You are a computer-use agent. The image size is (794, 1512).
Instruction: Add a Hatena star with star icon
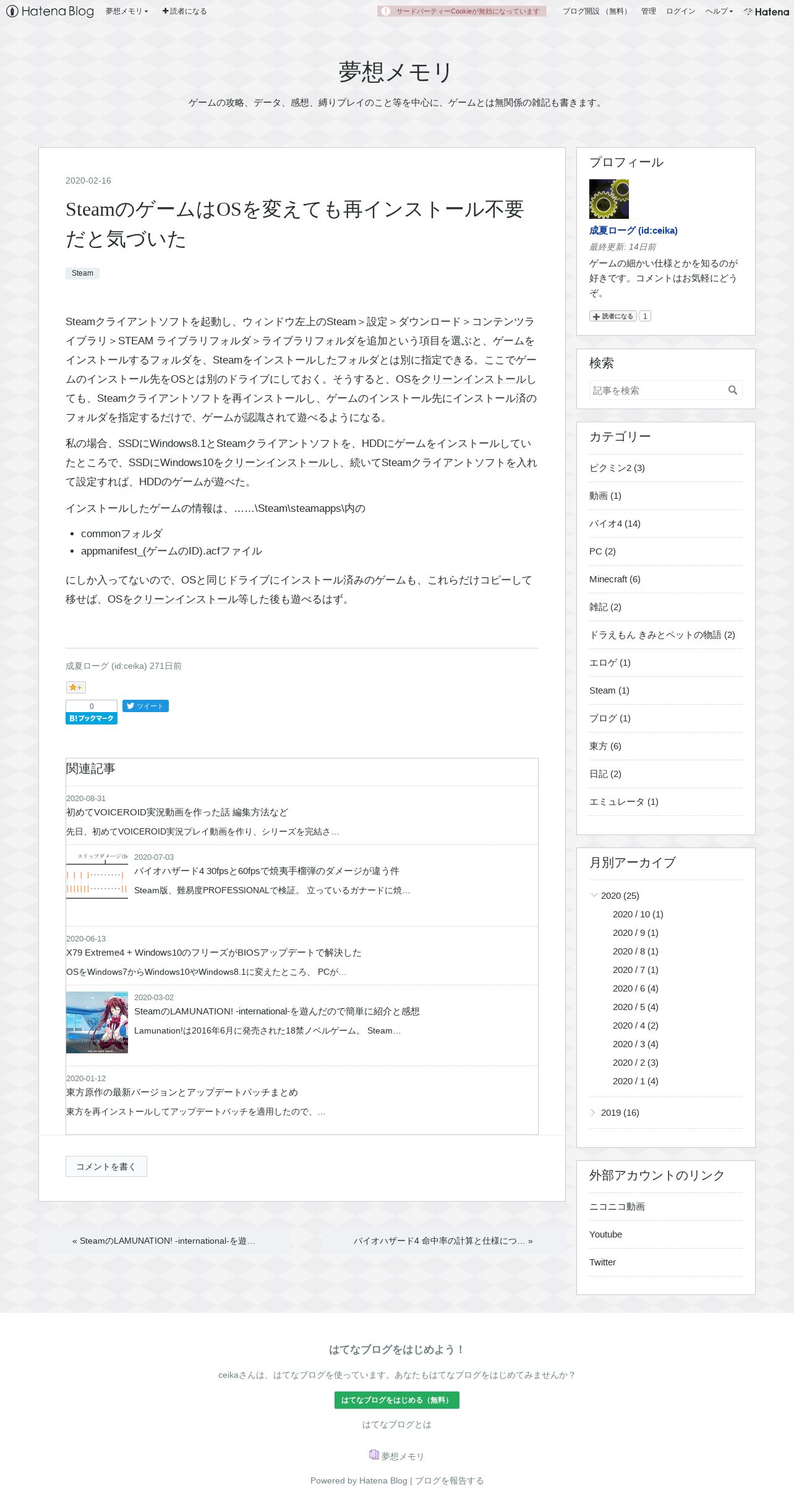coord(76,687)
